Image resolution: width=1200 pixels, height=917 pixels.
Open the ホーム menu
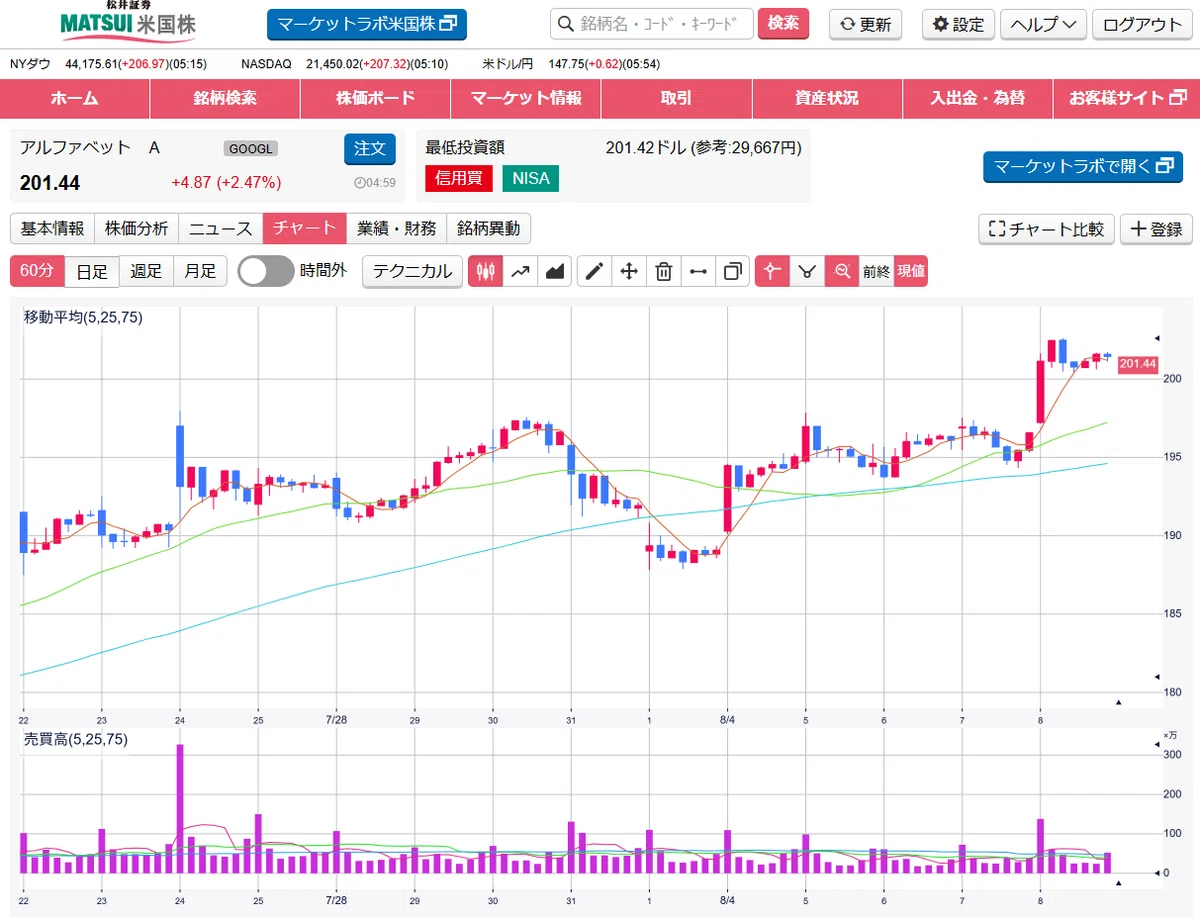(75, 98)
